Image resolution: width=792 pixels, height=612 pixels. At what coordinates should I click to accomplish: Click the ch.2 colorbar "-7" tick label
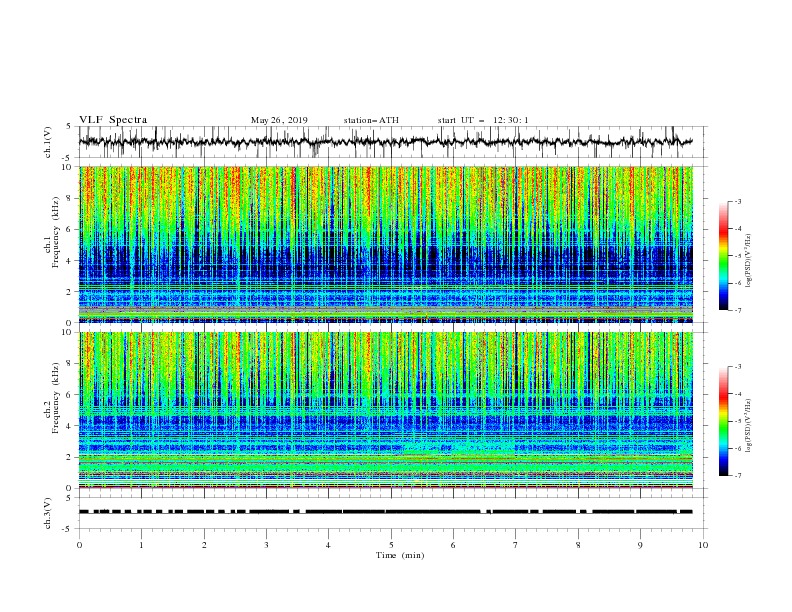[x=737, y=476]
